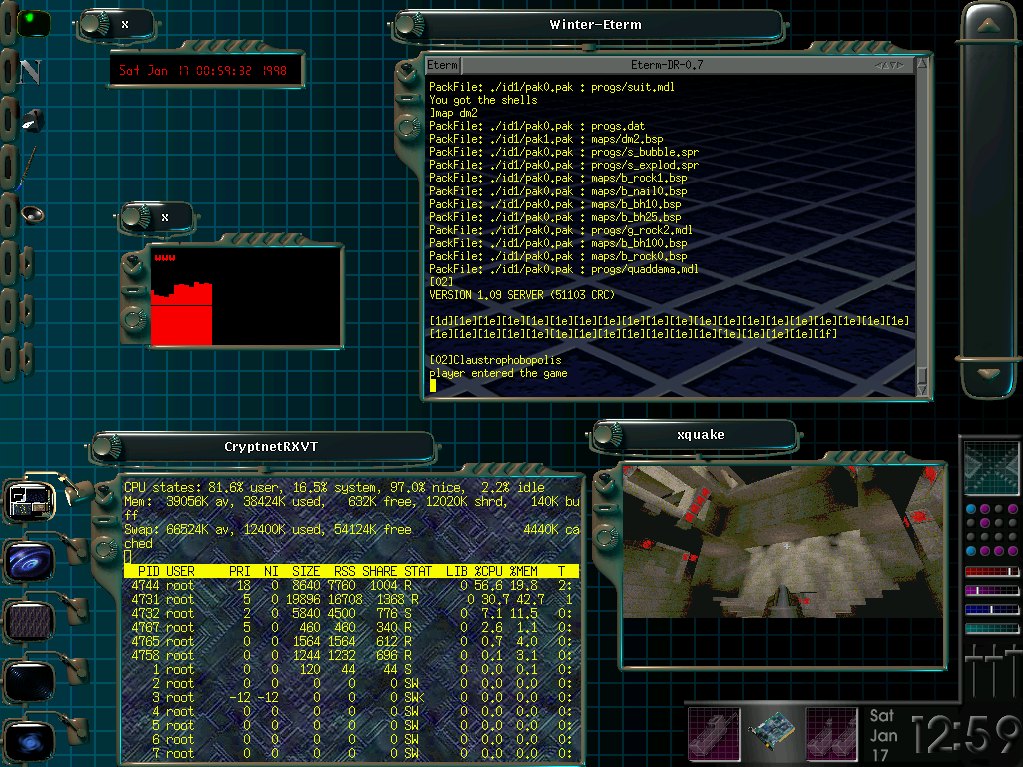Click the '[02]Claustrophobopolis' line in Eterm

pos(495,360)
